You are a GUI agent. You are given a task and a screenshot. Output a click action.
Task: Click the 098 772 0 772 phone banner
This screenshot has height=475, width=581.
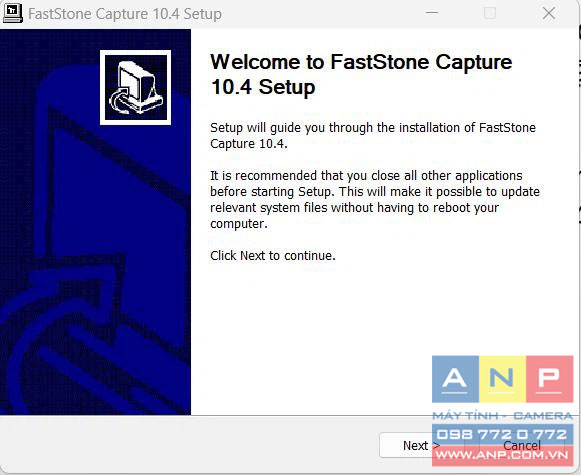502,434
